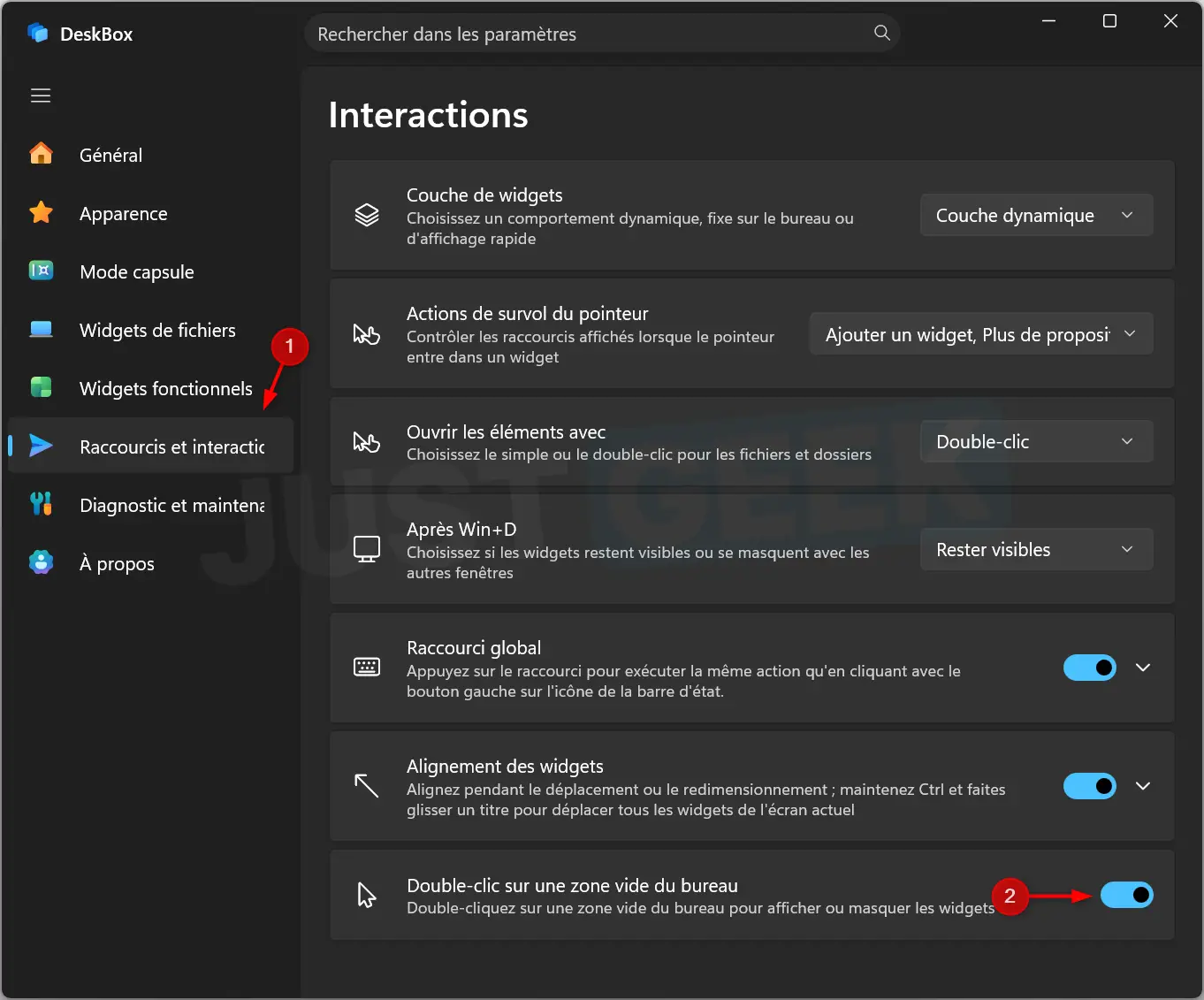
Task: Click the Ouvrir les éléments avec label
Action: pyautogui.click(x=507, y=431)
